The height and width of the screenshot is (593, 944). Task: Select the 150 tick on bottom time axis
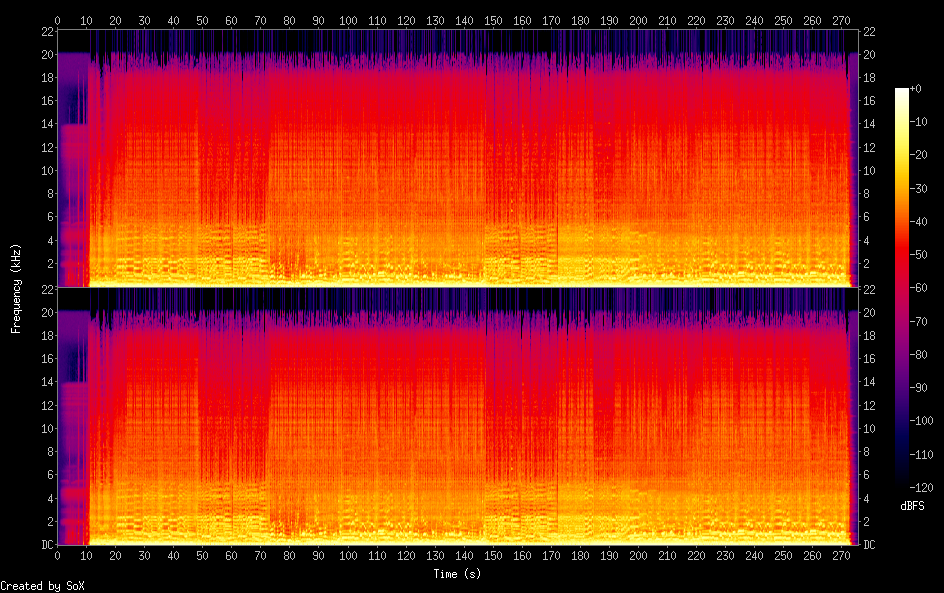[492, 557]
